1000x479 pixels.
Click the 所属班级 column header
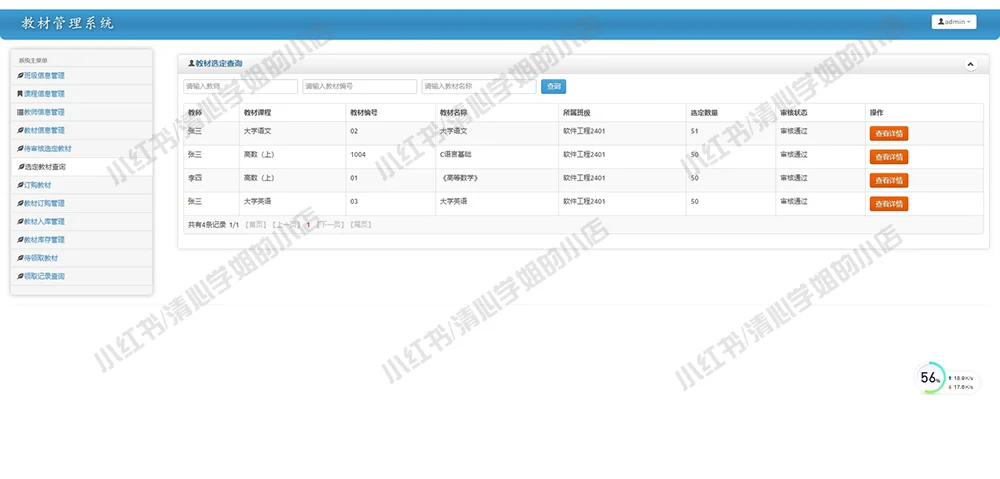point(577,113)
